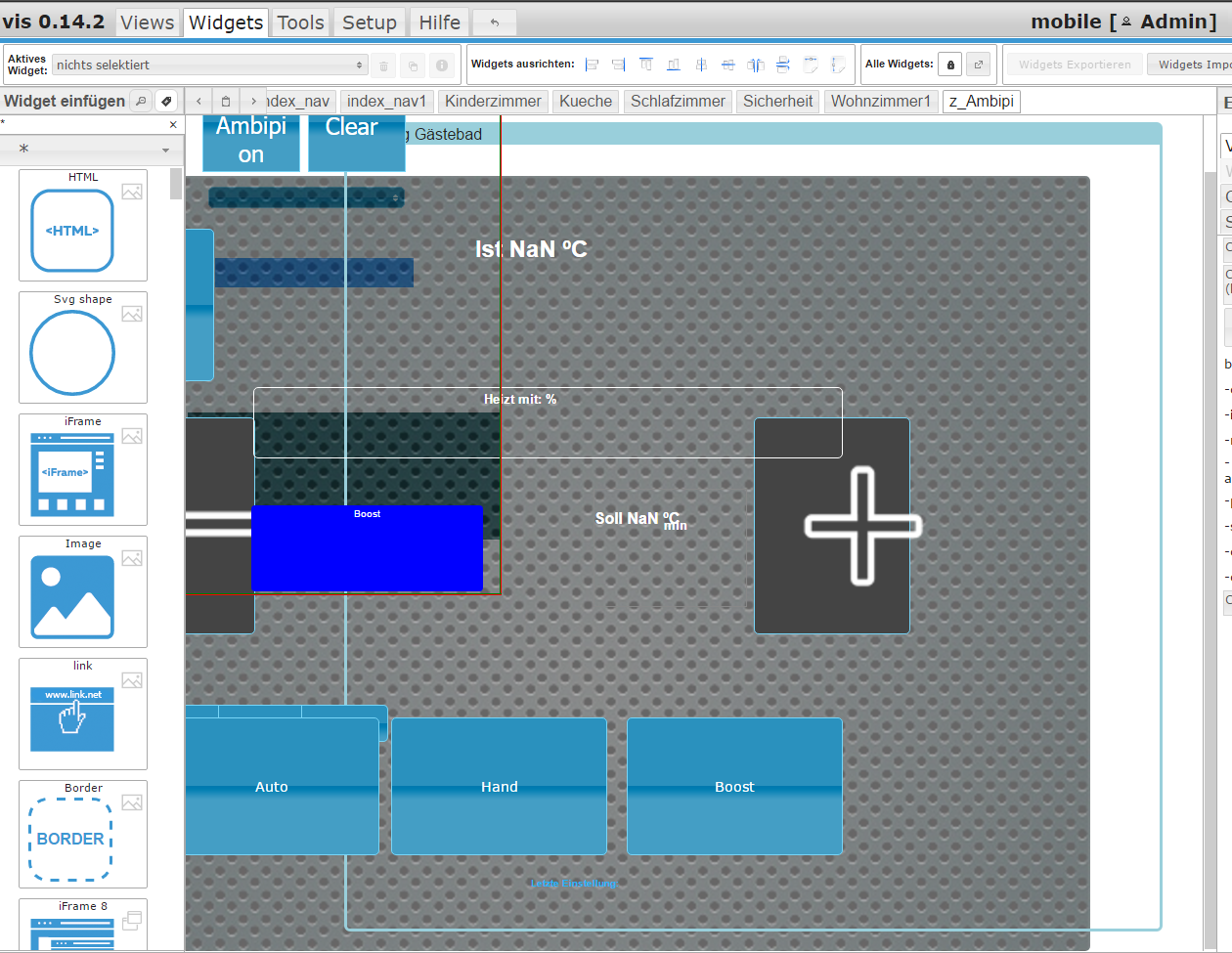Screen dimensions: 1232x953
Task: Open the Aktives Widget dropdown
Action: (x=209, y=65)
